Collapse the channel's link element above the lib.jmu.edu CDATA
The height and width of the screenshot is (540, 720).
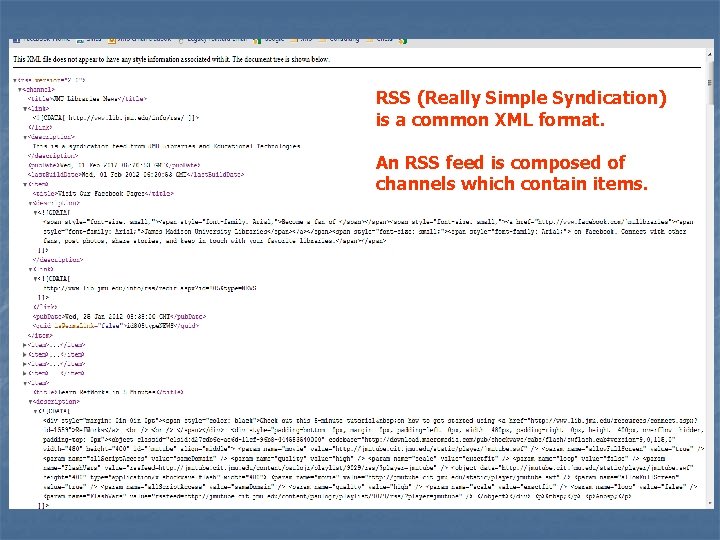[25, 109]
